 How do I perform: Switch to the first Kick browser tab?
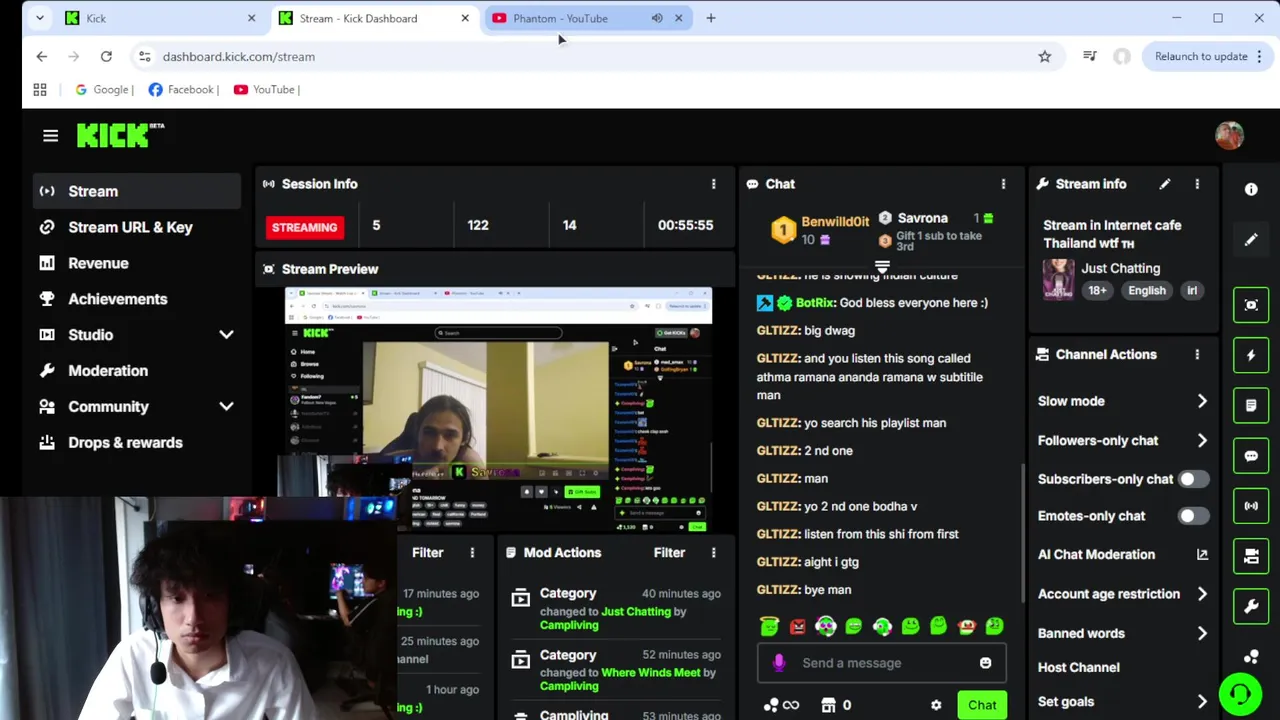[158, 18]
